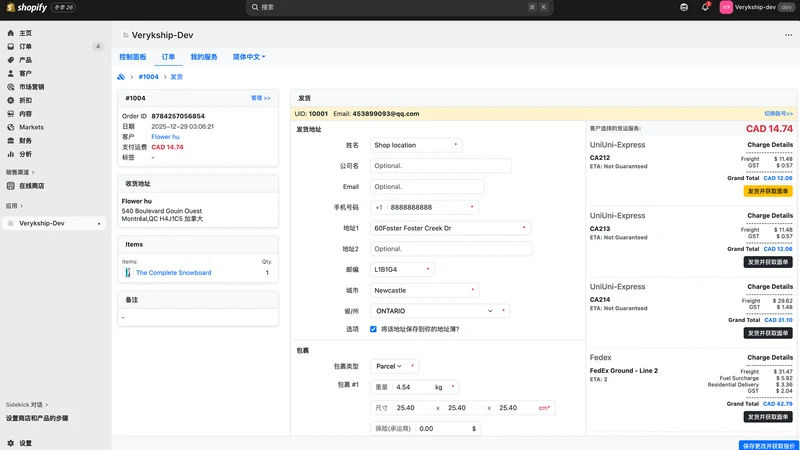Expand the 销售渠道 sales channels section
Screen dimensions: 800x450
tap(20, 172)
